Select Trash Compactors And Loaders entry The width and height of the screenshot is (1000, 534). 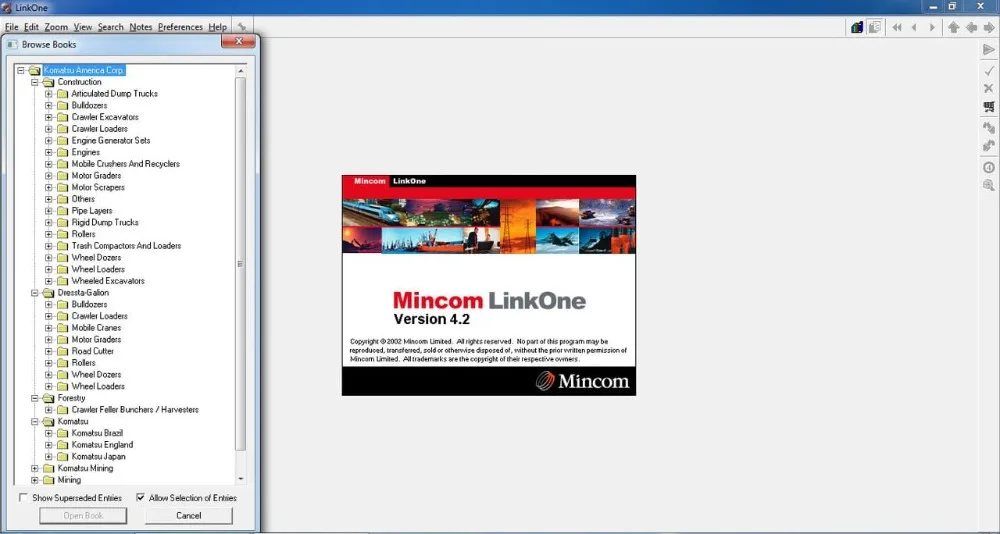pyautogui.click(x=126, y=246)
